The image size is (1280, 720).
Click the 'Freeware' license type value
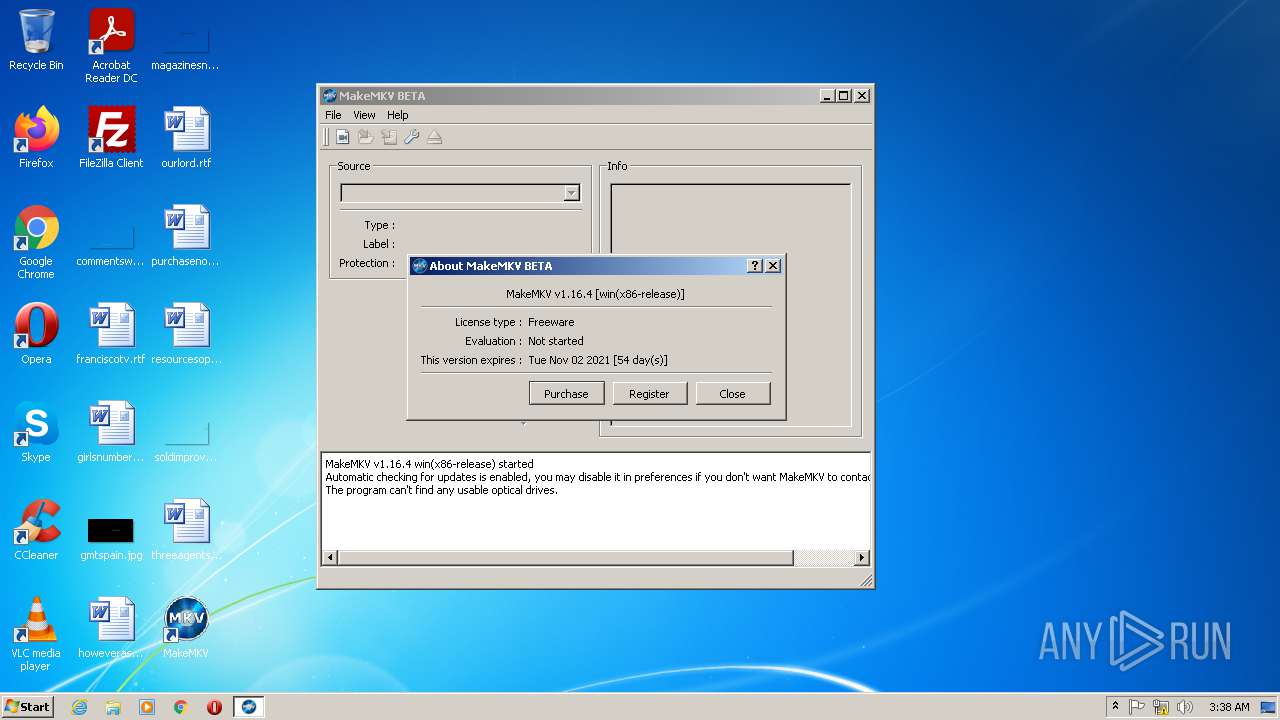coord(551,322)
